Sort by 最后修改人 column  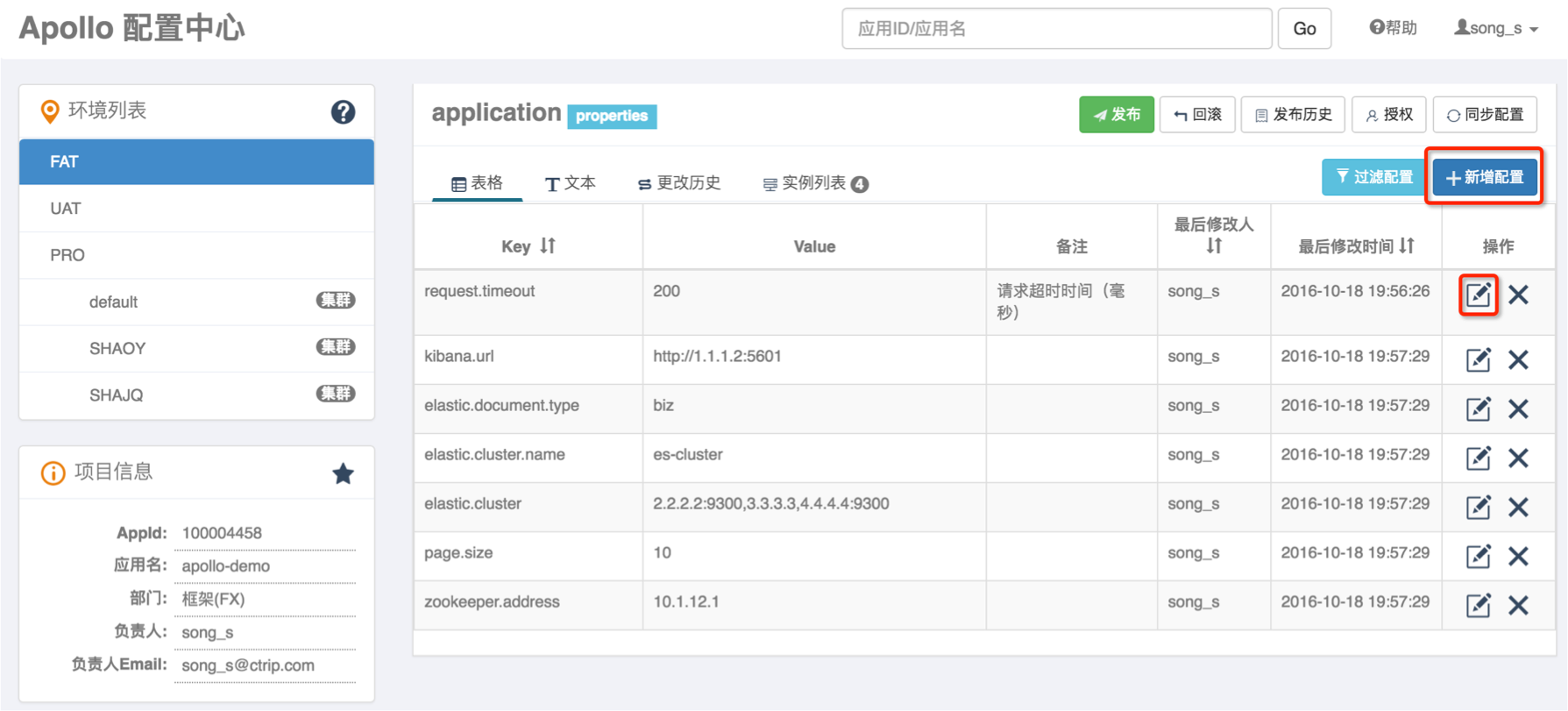point(1214,246)
